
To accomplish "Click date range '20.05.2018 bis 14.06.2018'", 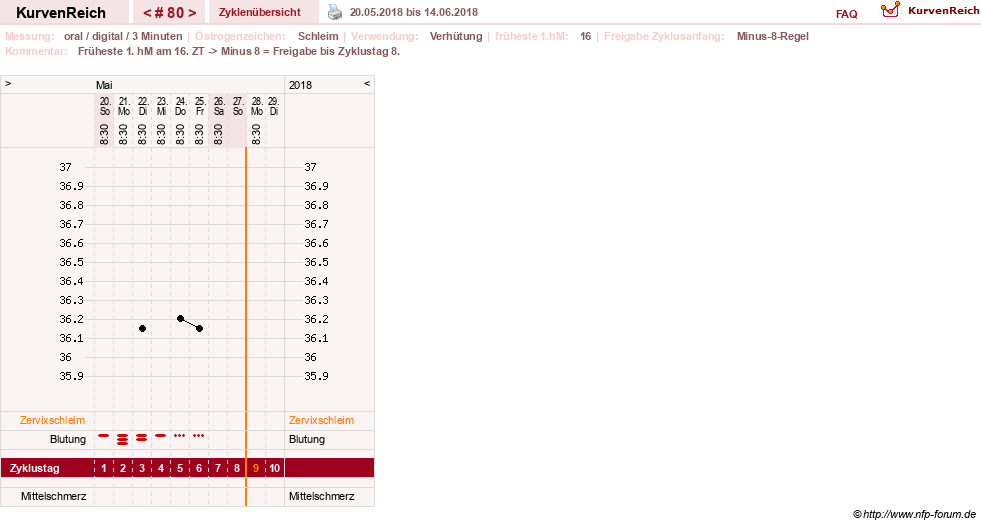I will point(414,12).
